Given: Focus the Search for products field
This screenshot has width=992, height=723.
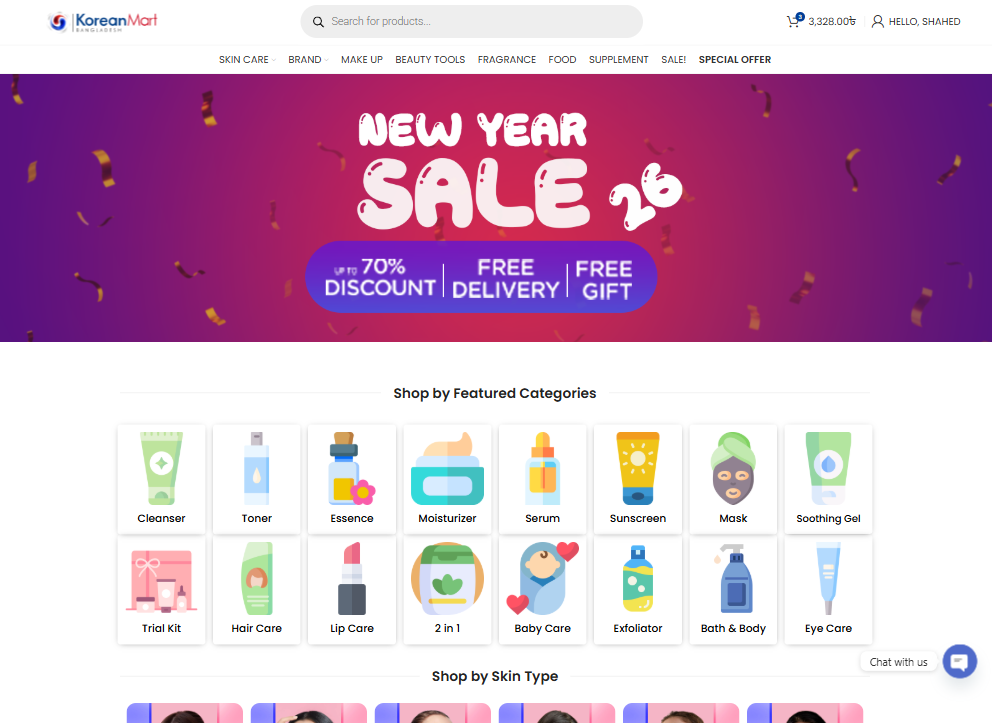Looking at the screenshot, I should [471, 22].
